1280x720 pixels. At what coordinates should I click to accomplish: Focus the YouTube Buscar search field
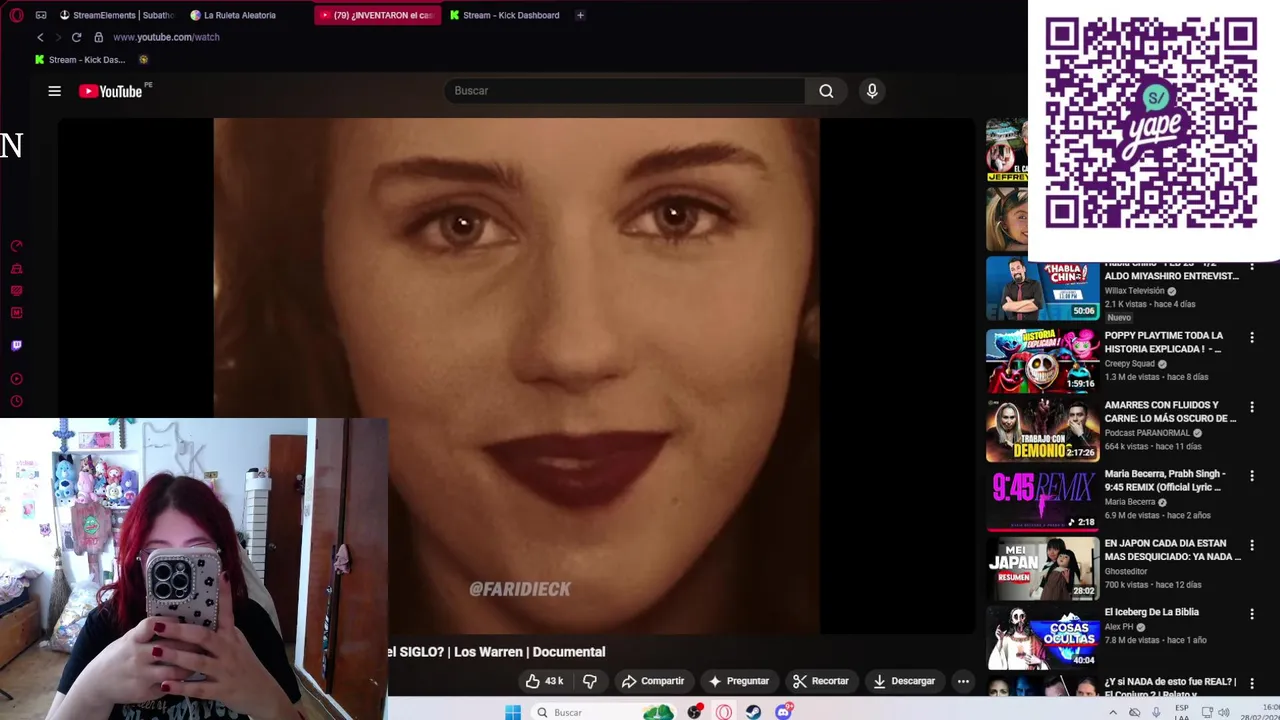(x=624, y=91)
